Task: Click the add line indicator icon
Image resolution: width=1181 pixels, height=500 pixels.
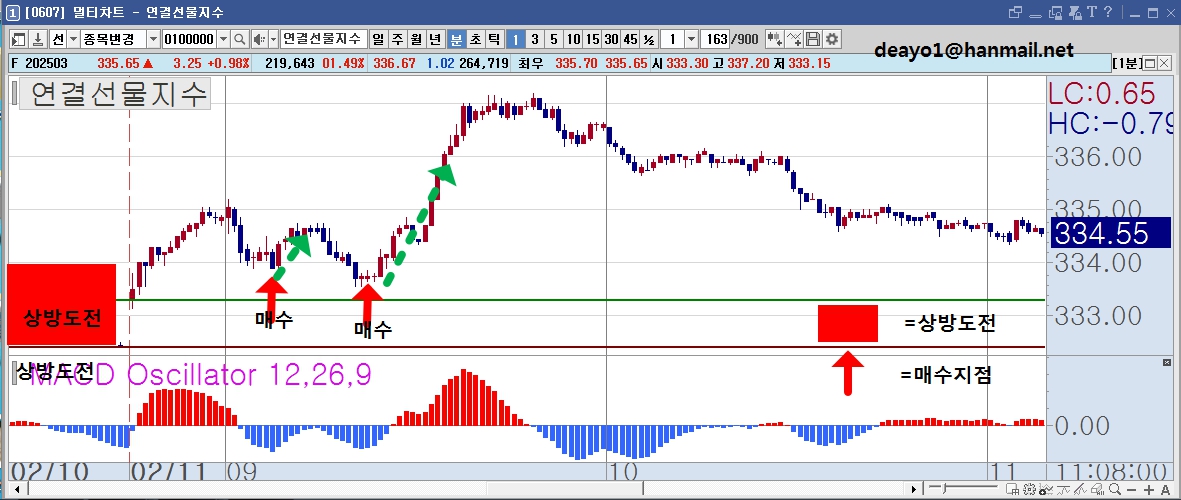Action: coord(794,39)
